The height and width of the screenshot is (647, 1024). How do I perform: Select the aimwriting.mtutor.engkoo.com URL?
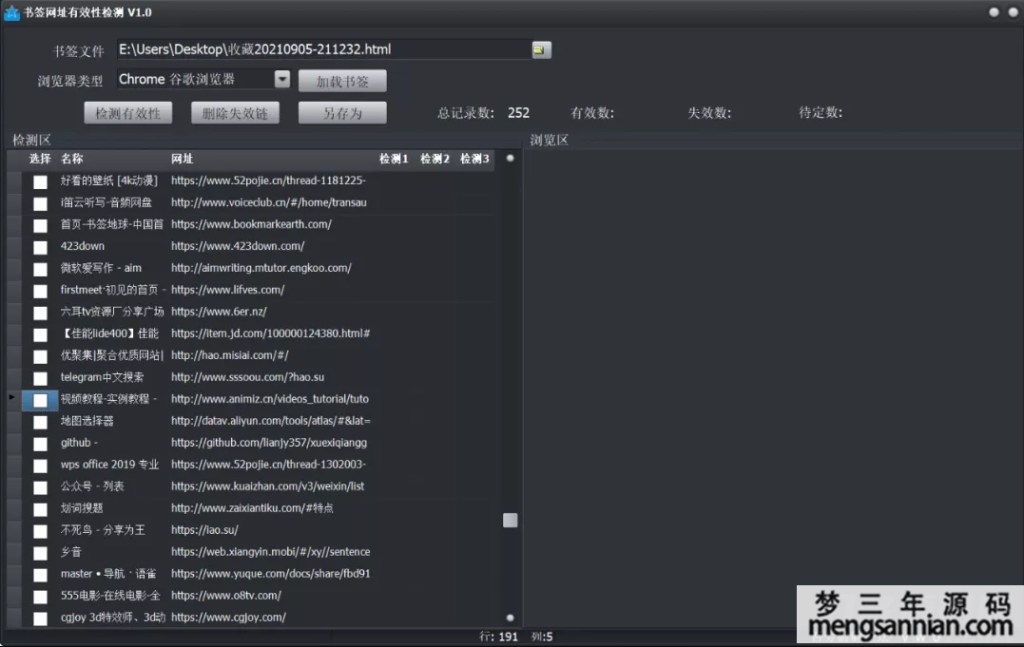(x=261, y=268)
